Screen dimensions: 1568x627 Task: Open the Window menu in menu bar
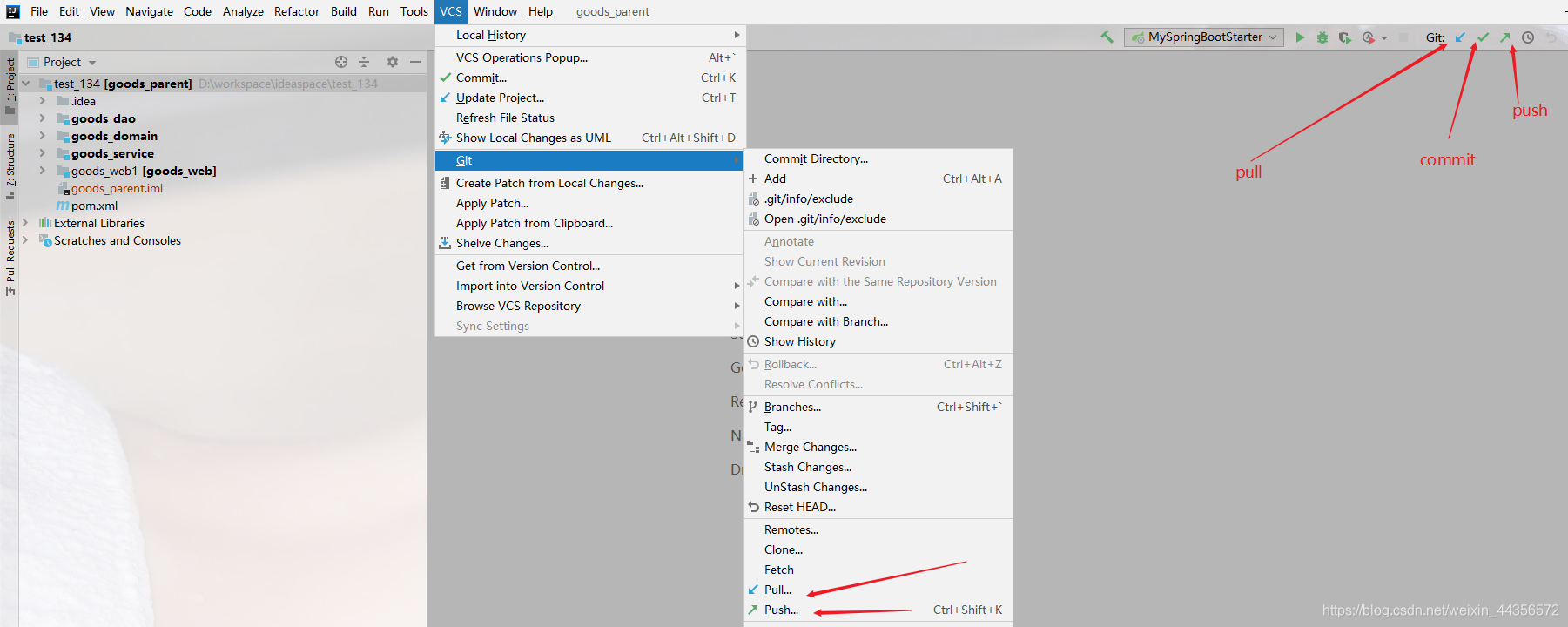pos(495,11)
